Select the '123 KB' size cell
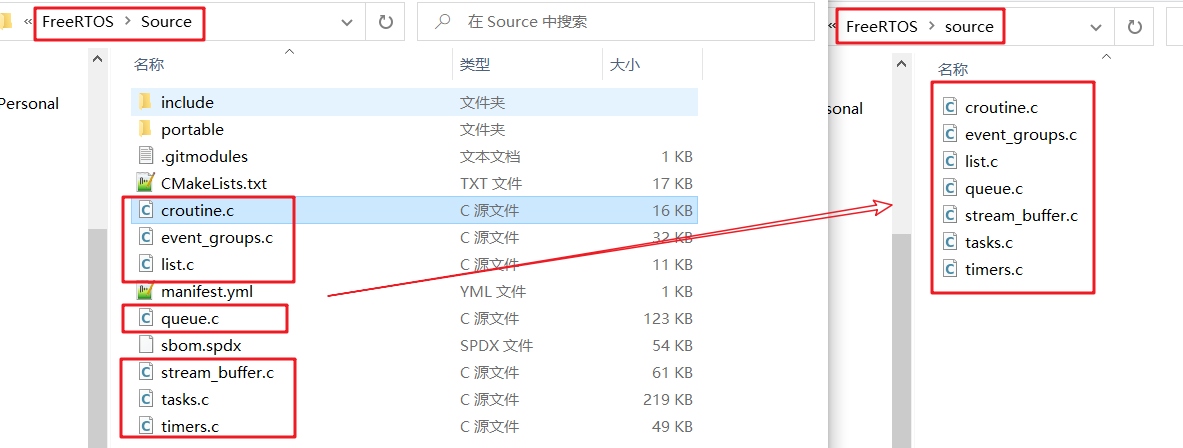Viewport: 1183px width, 448px height. tap(668, 318)
